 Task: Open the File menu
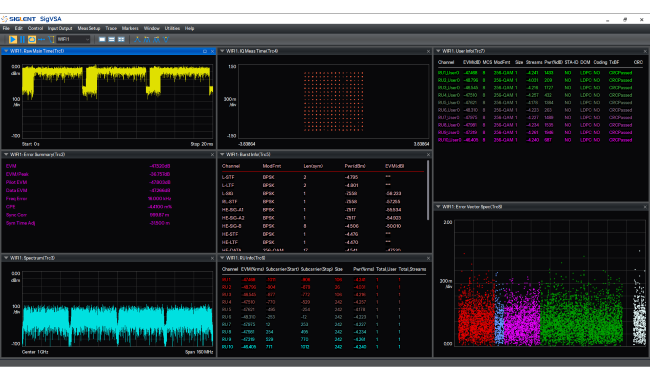tap(6, 29)
